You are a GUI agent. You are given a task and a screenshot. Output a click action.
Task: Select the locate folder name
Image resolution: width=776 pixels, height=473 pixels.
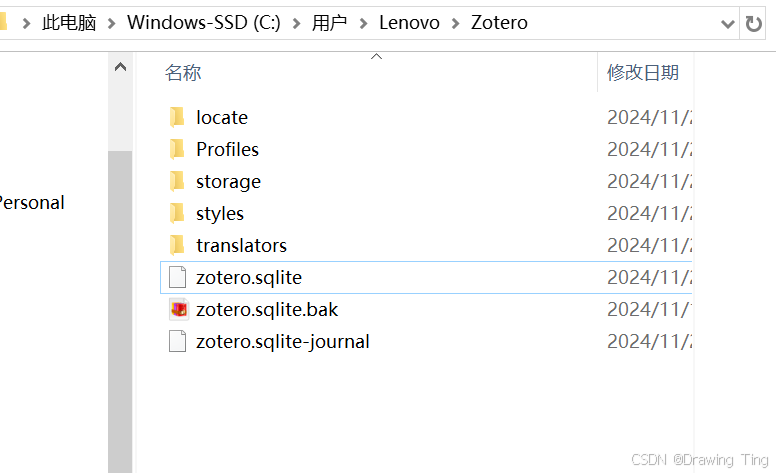222,118
